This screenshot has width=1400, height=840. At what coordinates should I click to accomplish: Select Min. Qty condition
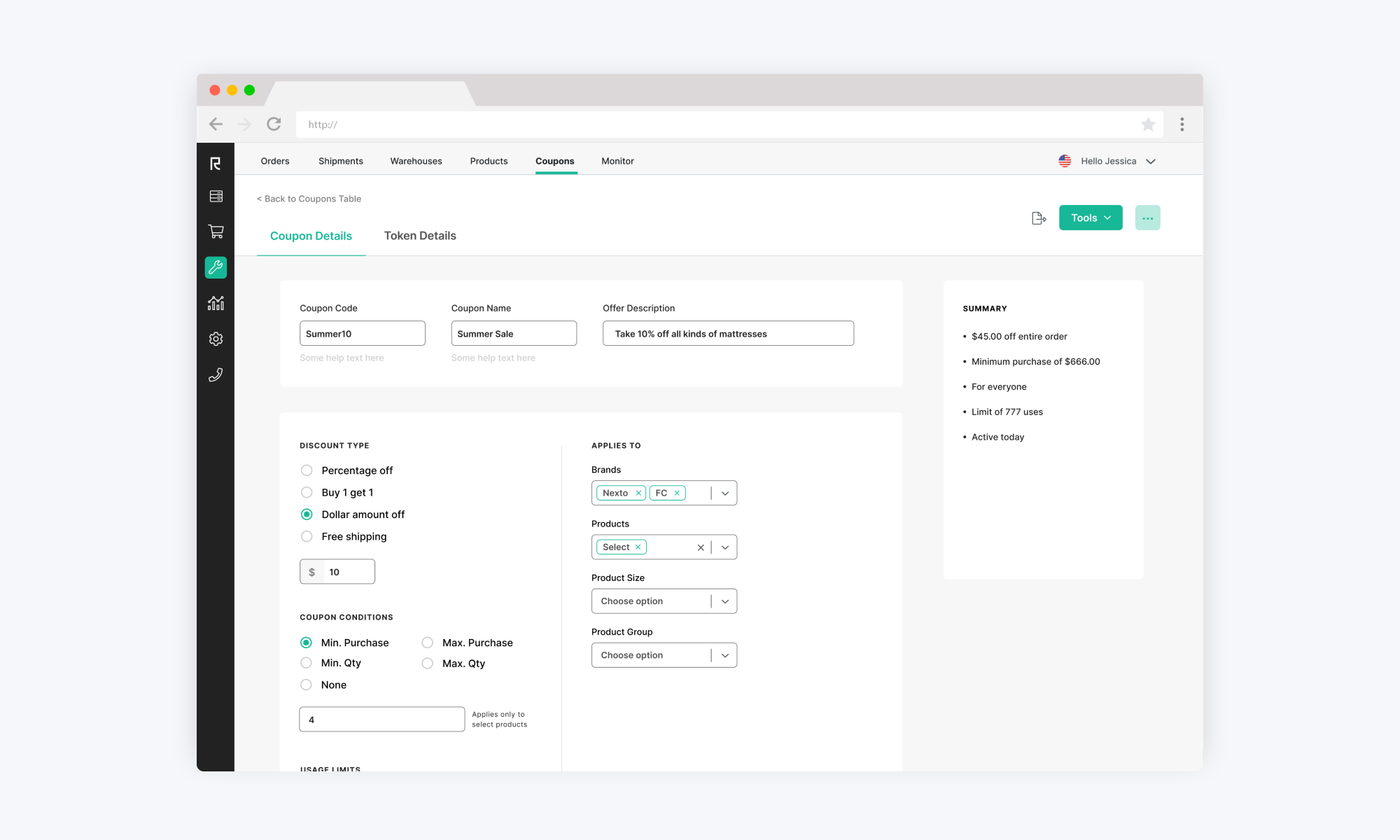click(x=306, y=663)
